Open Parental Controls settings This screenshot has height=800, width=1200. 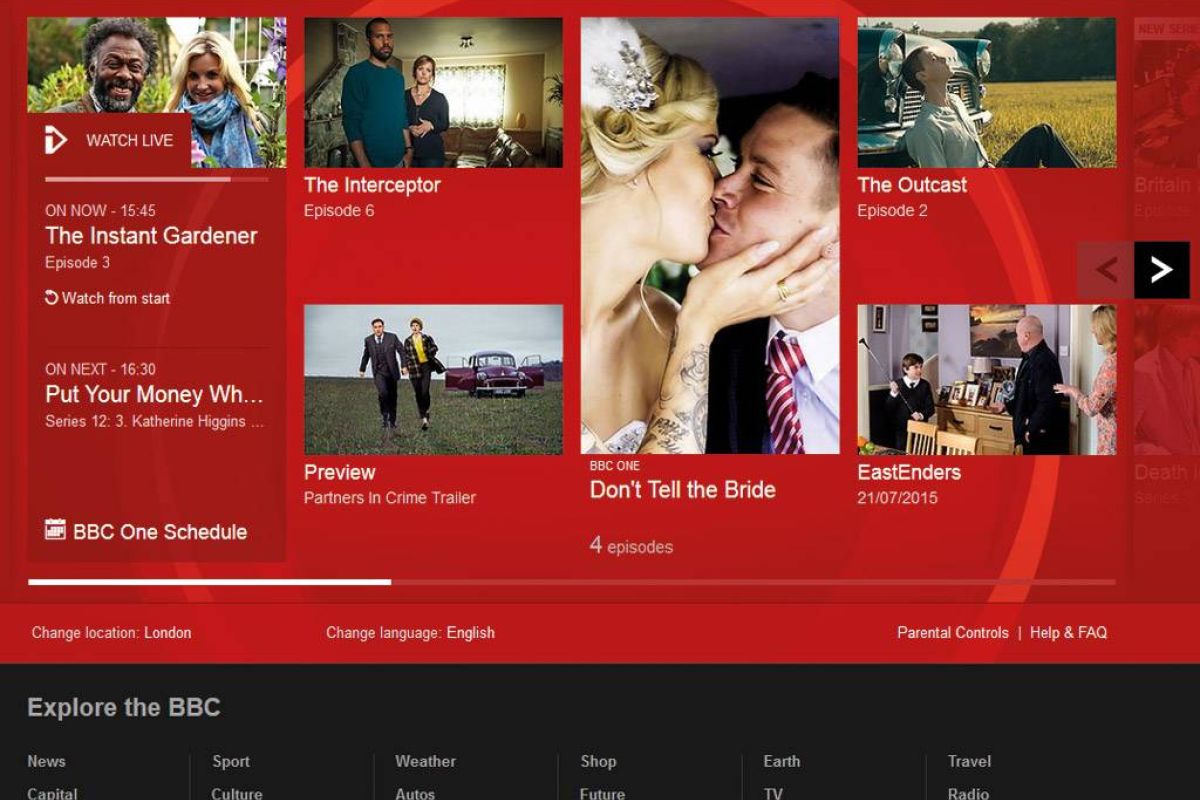[x=952, y=632]
